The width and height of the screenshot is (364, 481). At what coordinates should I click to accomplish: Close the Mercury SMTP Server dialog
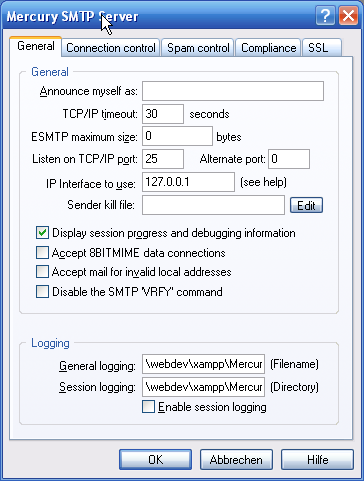(348, 16)
